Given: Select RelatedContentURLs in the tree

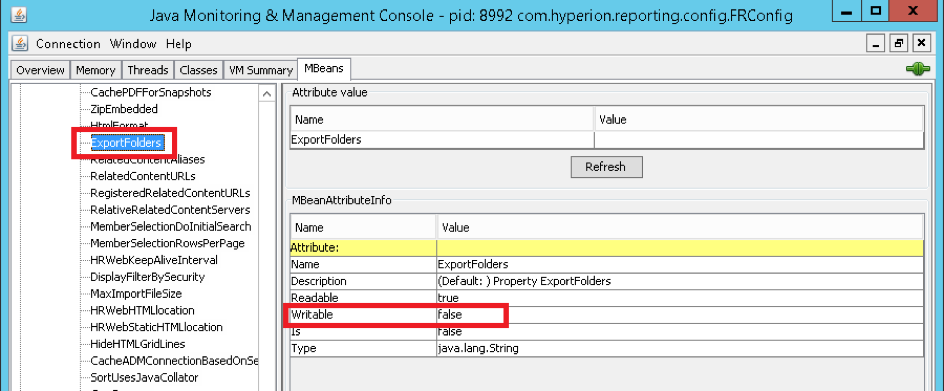Looking at the screenshot, I should point(143,177).
